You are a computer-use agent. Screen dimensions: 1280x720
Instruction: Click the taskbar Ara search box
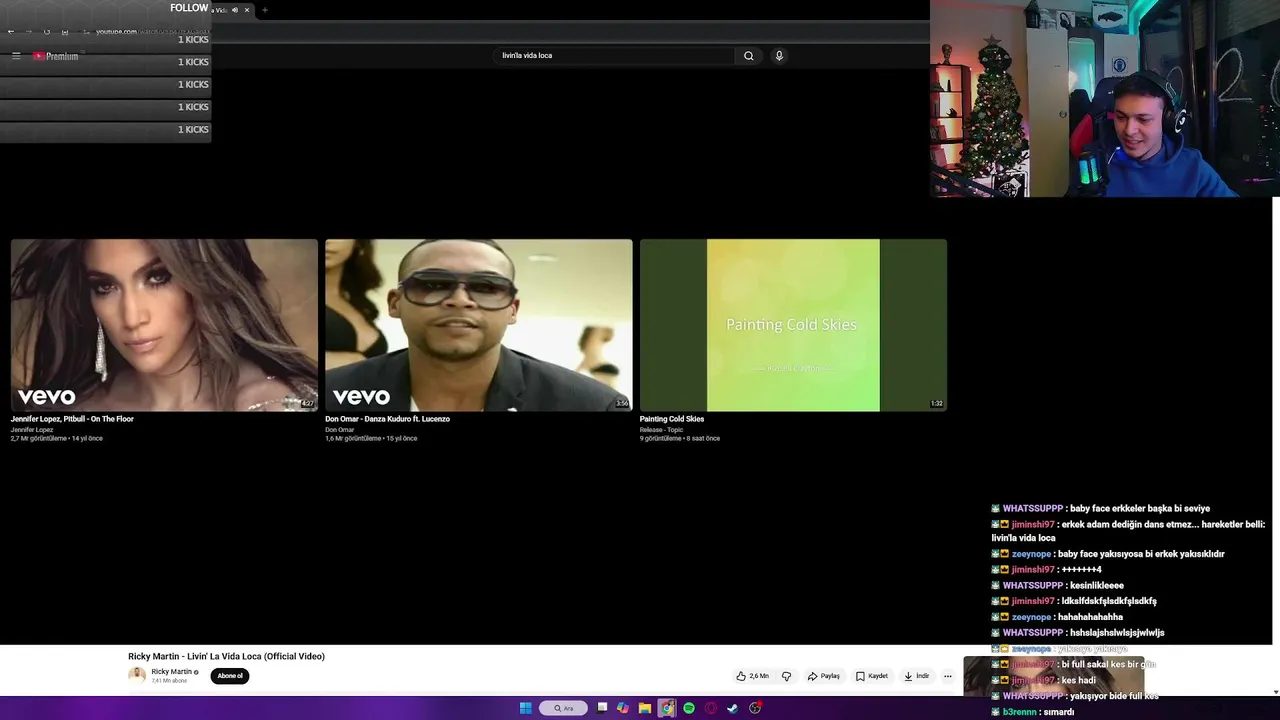(564, 708)
